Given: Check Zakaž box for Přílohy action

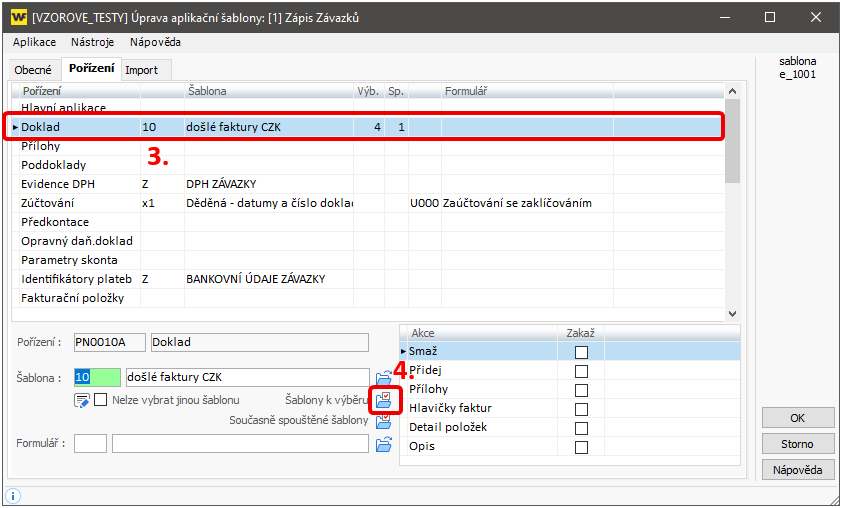Looking at the screenshot, I should point(581,390).
